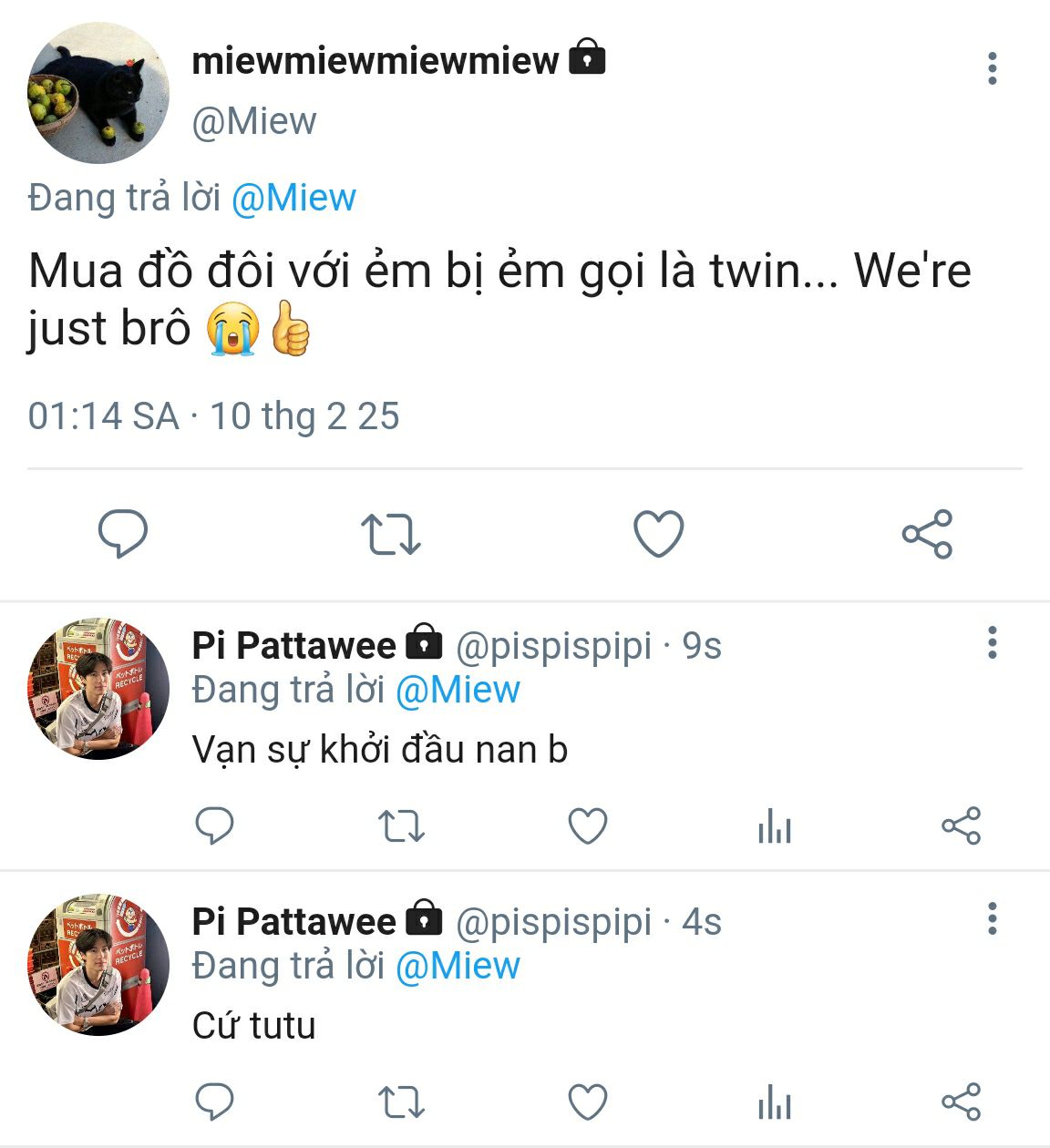
Task: Like the main tweet with heart icon
Action: [658, 533]
